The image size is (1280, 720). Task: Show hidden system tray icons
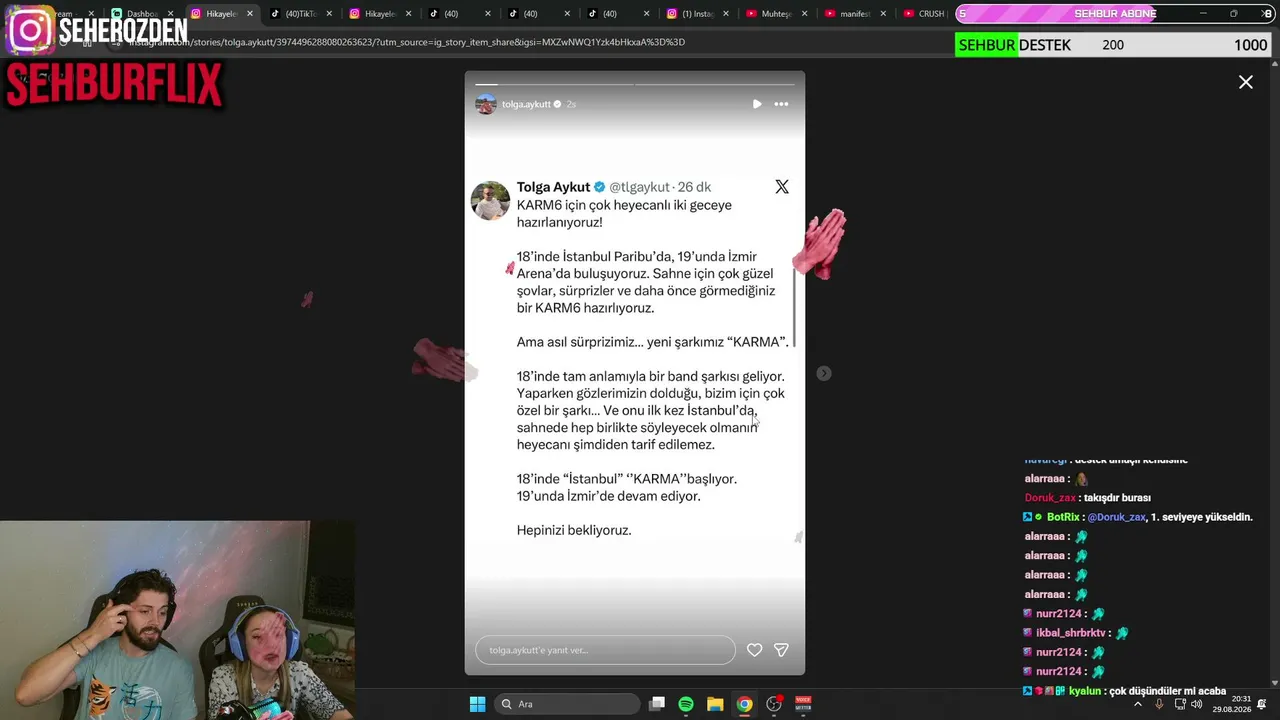(x=1137, y=704)
